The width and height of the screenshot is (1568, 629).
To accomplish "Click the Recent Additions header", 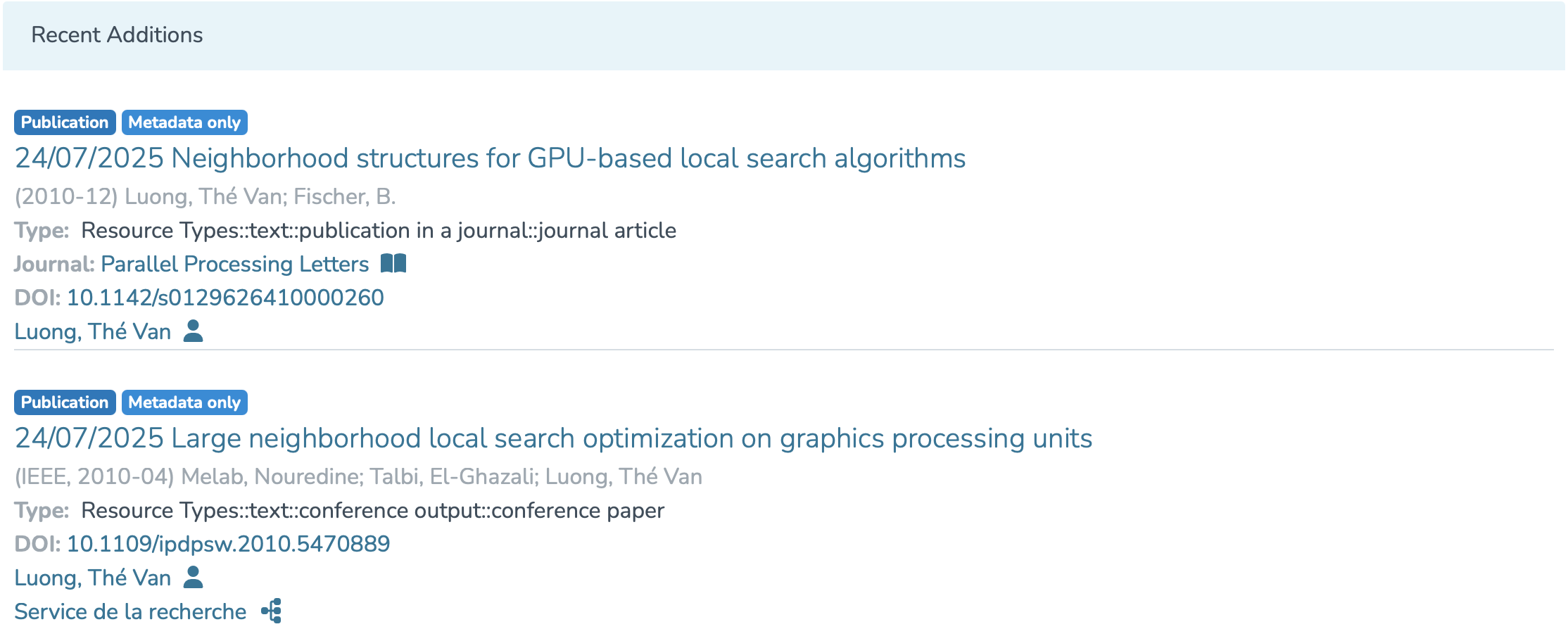I will [117, 35].
